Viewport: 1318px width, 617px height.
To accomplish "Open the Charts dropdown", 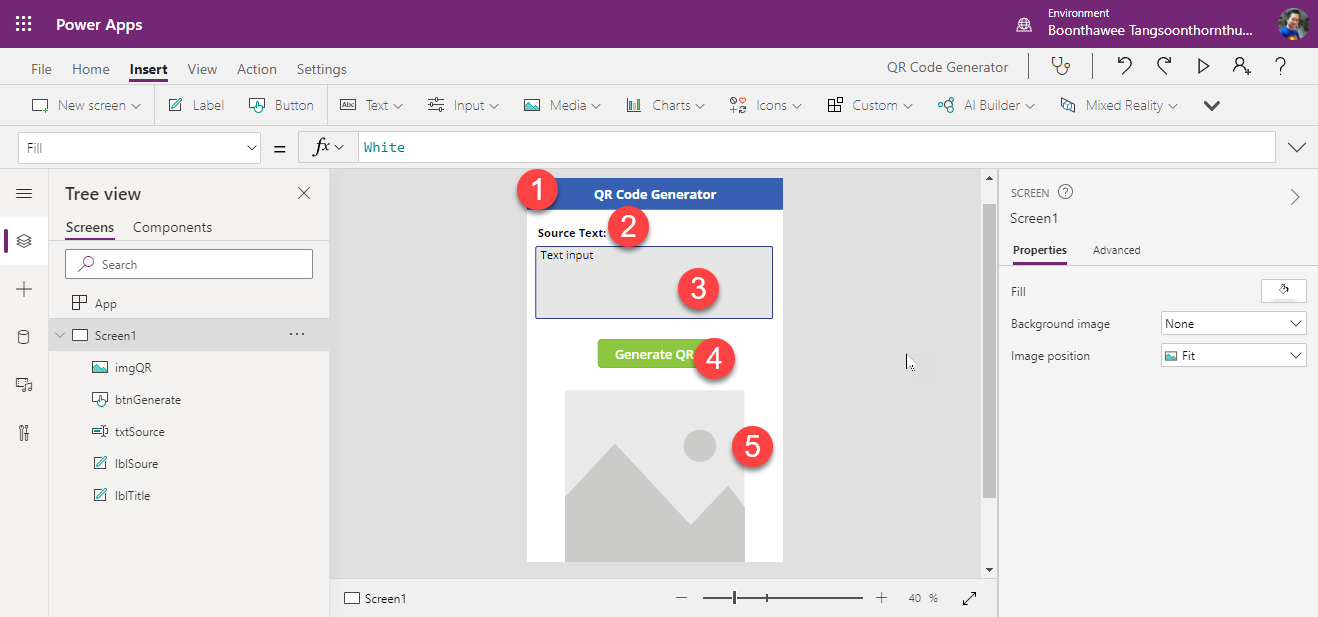I will (665, 105).
